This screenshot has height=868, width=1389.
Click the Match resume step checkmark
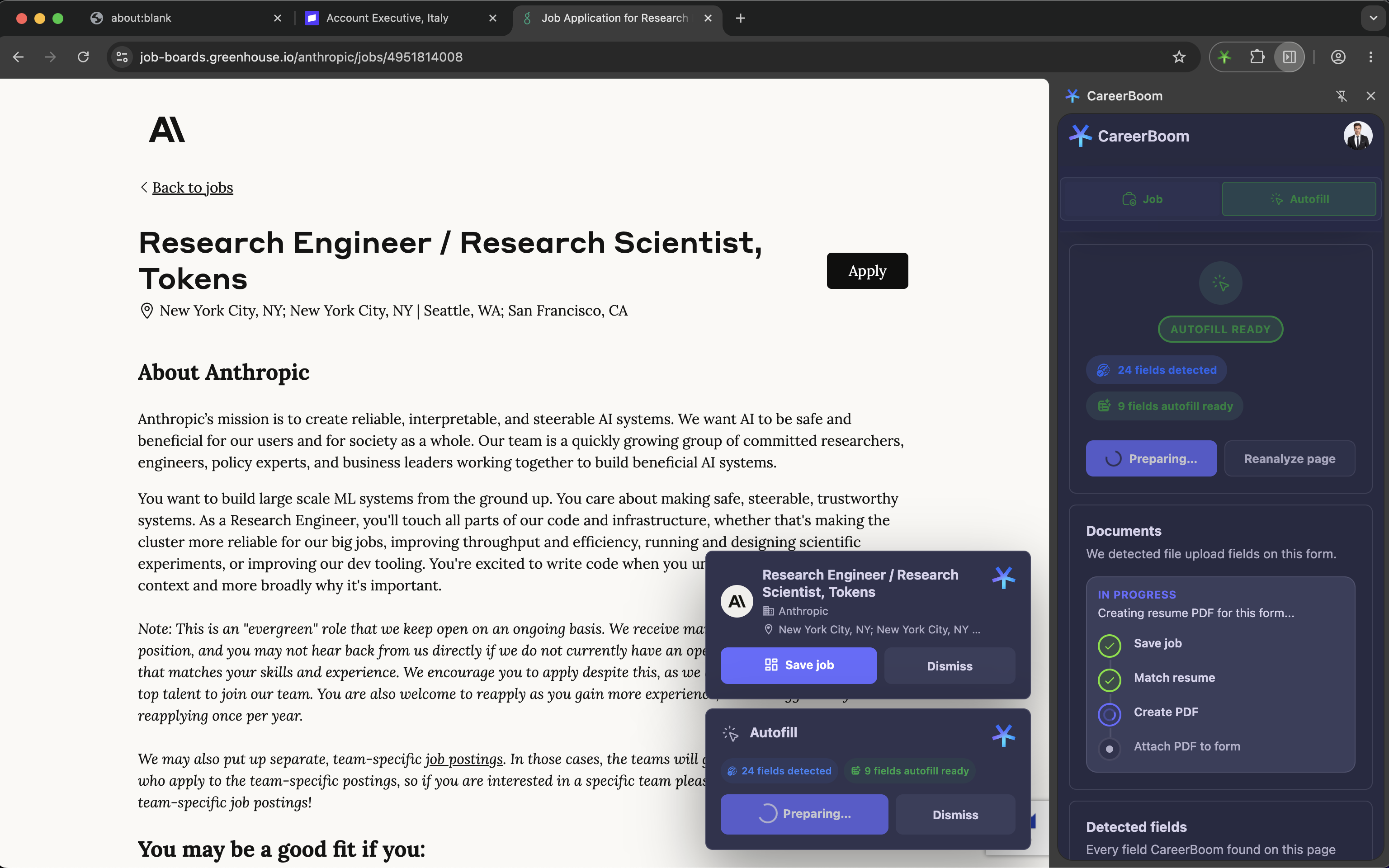click(x=1109, y=680)
